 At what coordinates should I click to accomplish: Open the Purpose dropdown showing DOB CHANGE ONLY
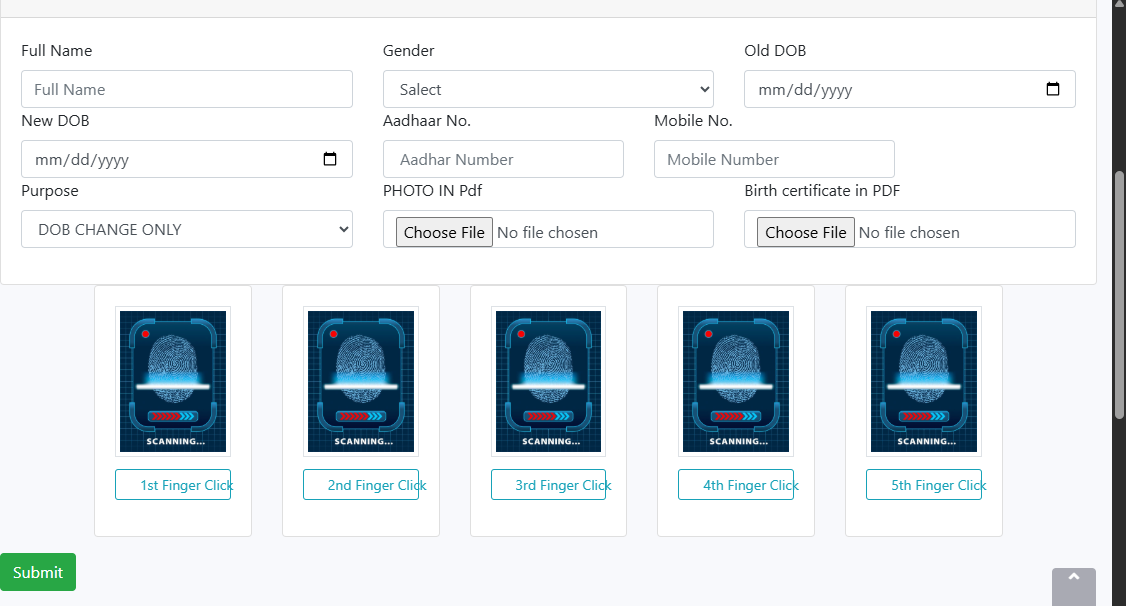coord(187,229)
